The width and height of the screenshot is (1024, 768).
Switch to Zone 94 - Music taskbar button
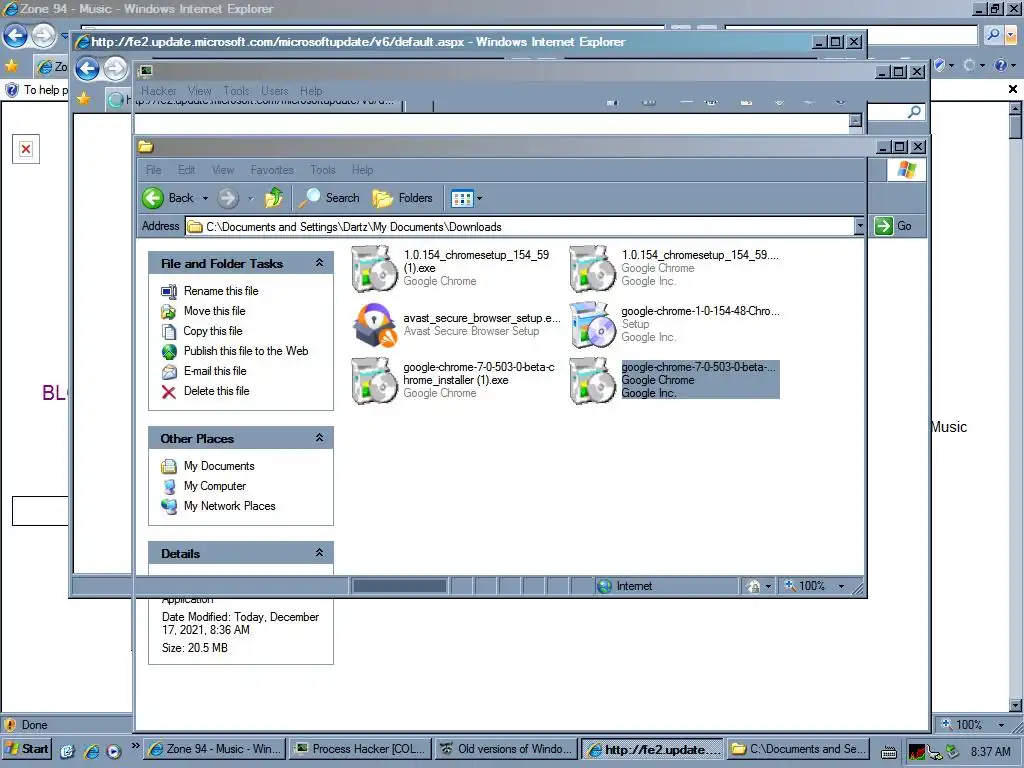click(x=215, y=749)
